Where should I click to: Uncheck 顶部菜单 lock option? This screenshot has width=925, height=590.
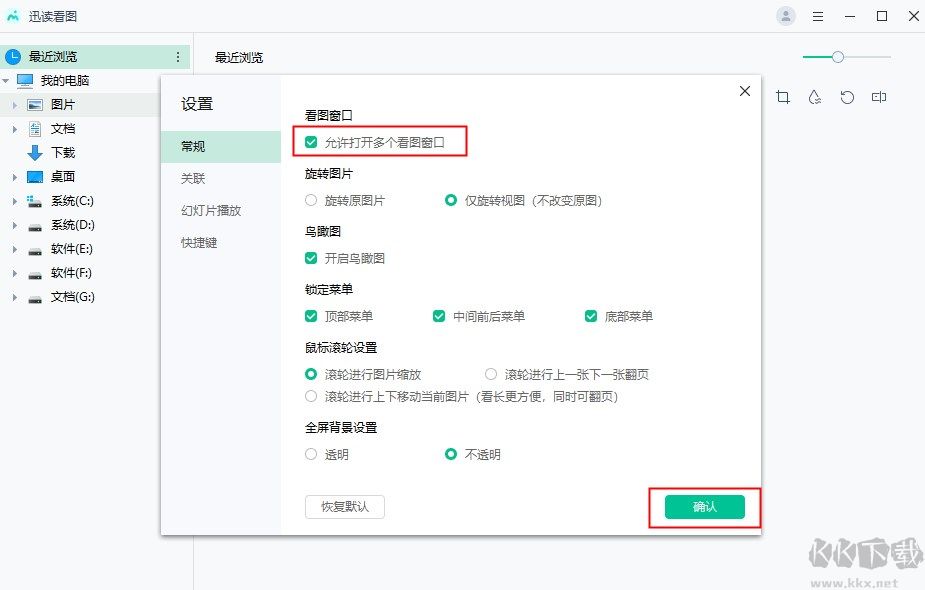(x=311, y=315)
